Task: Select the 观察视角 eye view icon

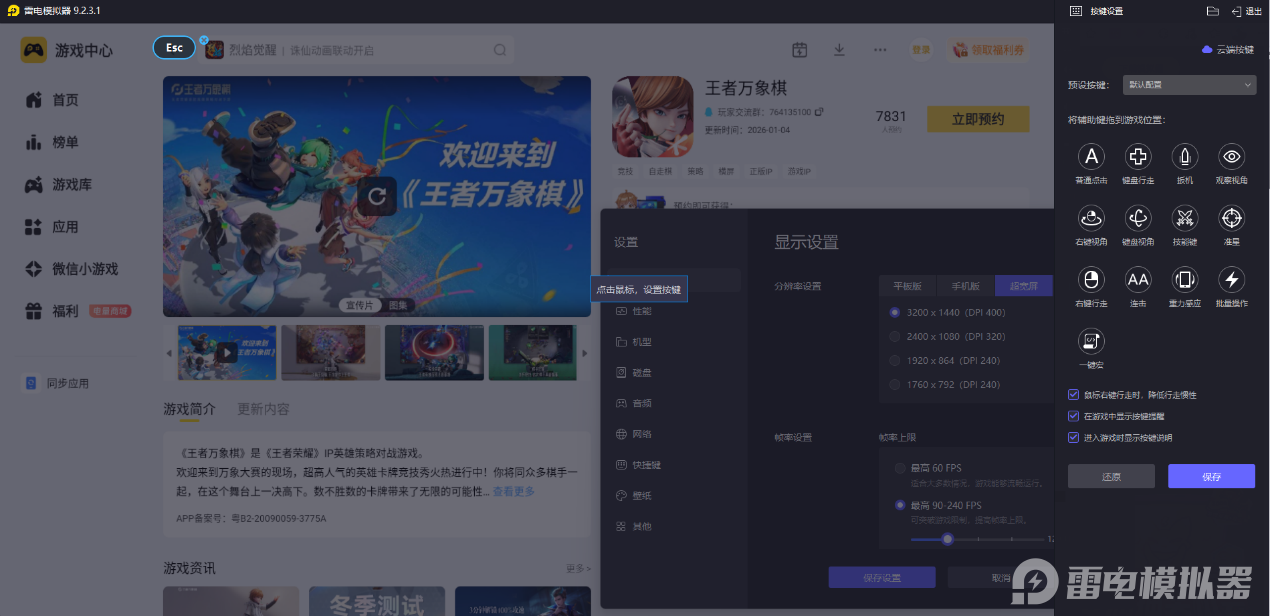Action: pyautogui.click(x=1231, y=156)
